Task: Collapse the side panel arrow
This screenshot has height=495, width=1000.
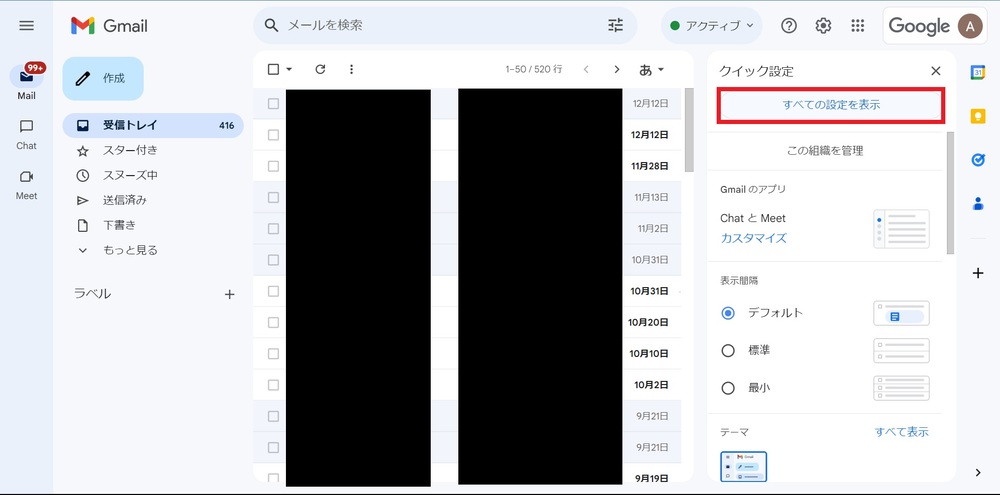Action: (x=978, y=473)
